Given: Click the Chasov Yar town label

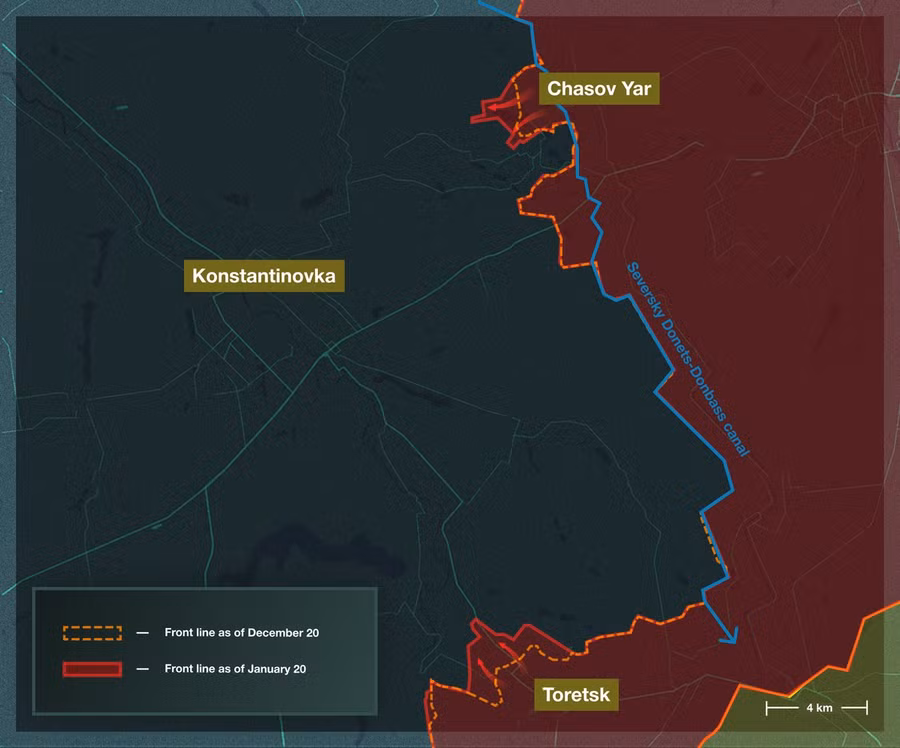Looking at the screenshot, I should click(597, 88).
